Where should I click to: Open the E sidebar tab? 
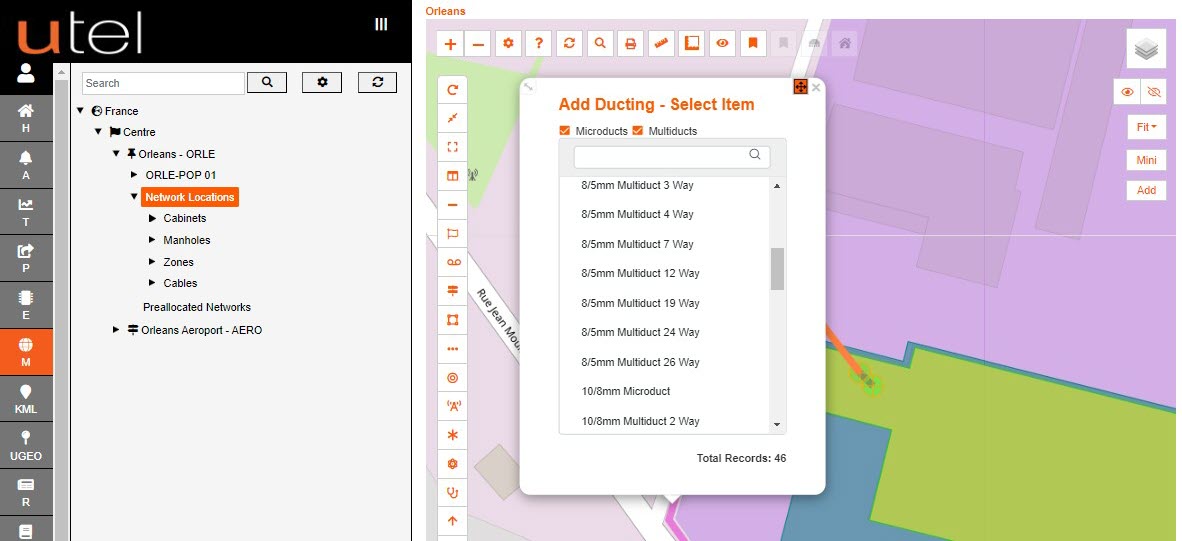(x=26, y=305)
